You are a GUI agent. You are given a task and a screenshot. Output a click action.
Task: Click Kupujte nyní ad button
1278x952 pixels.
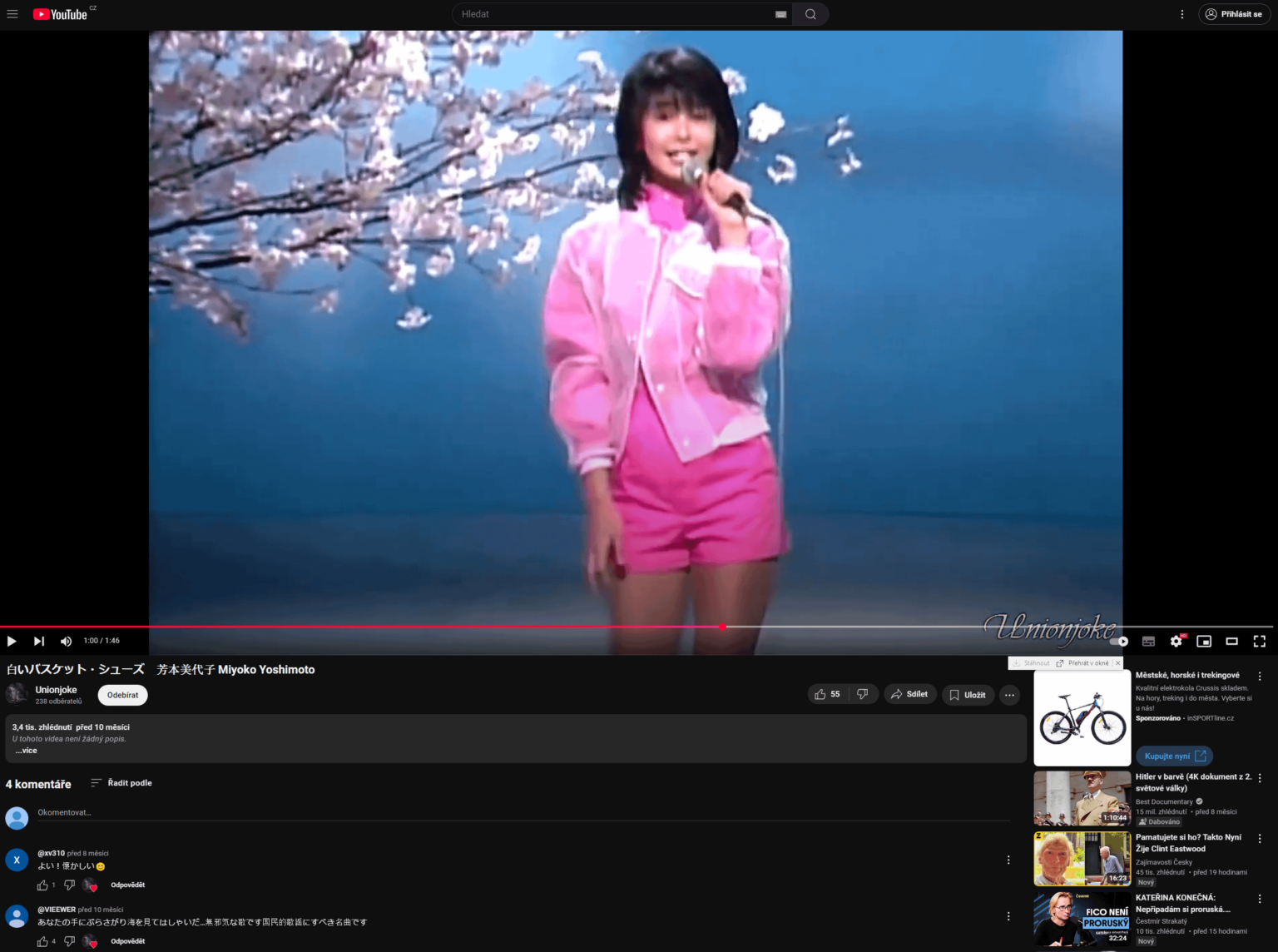point(1175,756)
